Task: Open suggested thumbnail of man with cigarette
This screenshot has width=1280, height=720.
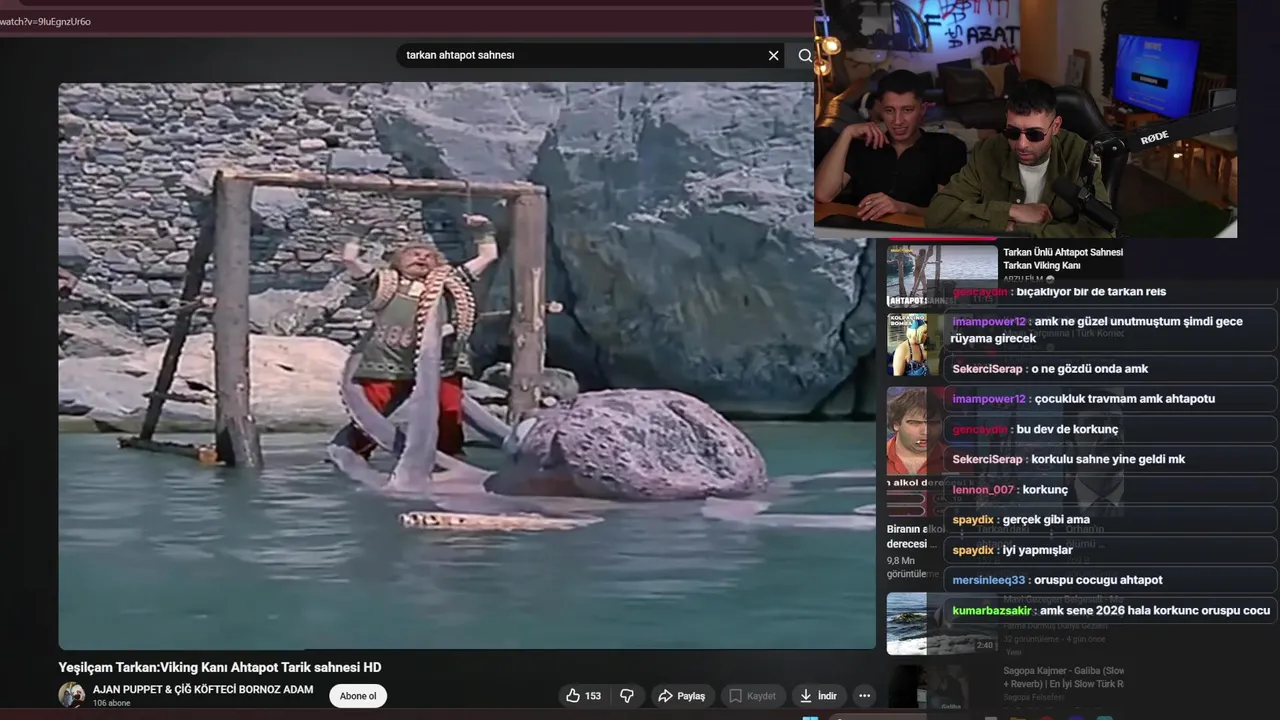Action: 914,430
